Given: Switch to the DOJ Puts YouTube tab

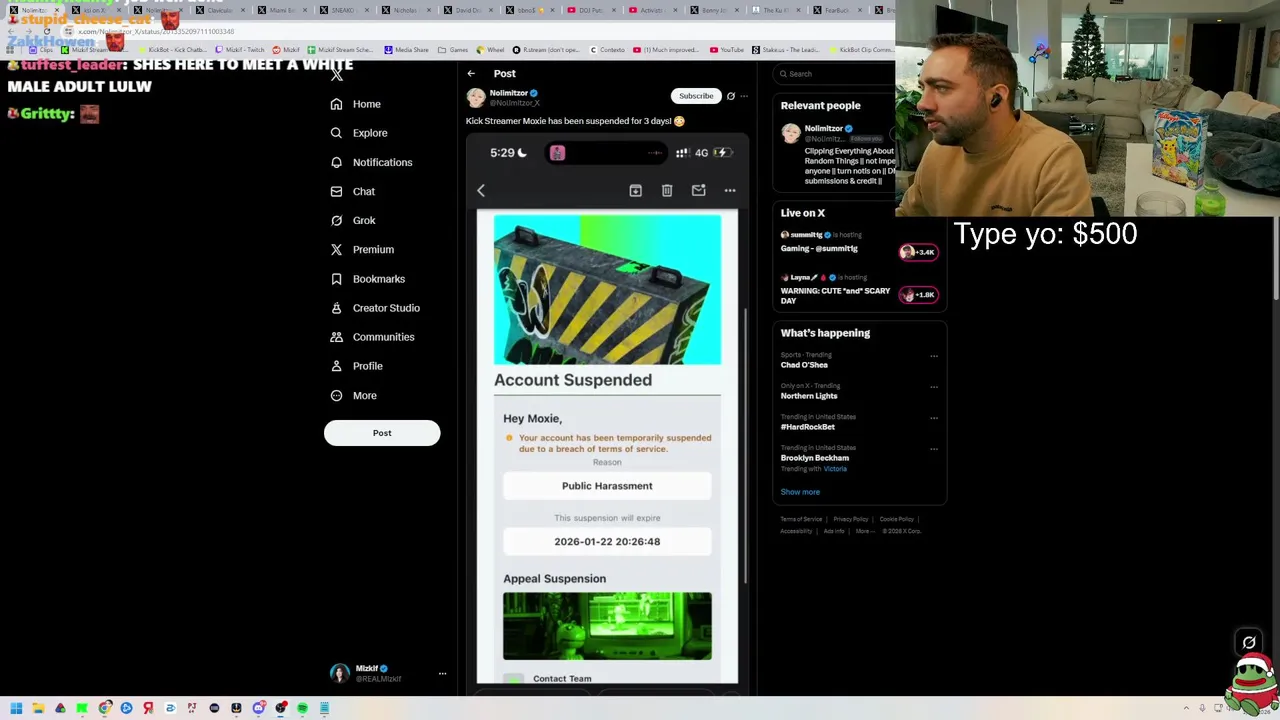Looking at the screenshot, I should [x=590, y=10].
